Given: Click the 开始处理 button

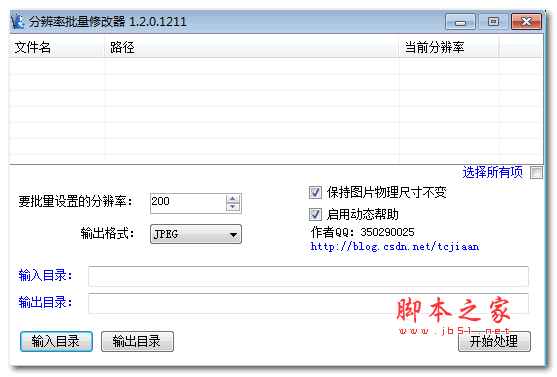Looking at the screenshot, I should 494,342.
